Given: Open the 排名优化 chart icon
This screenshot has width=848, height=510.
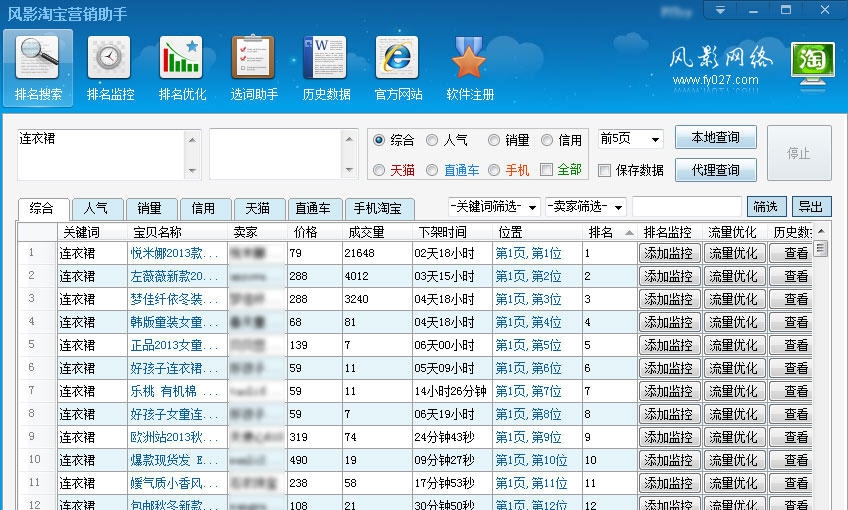Looking at the screenshot, I should coord(181,58).
